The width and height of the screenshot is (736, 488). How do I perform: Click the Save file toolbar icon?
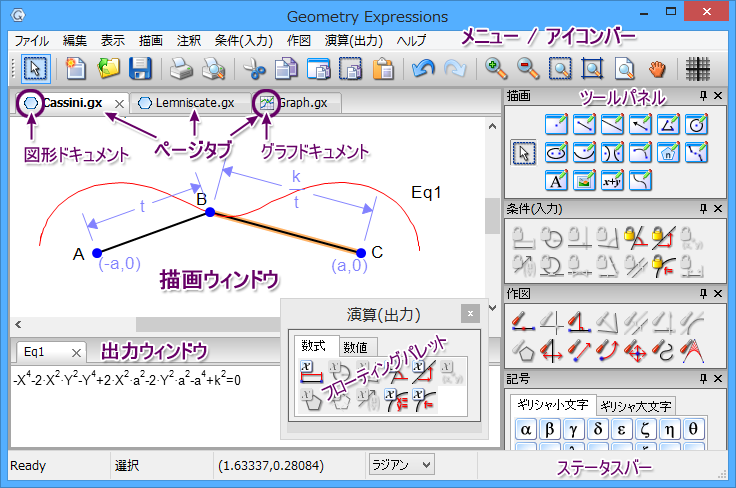point(141,69)
